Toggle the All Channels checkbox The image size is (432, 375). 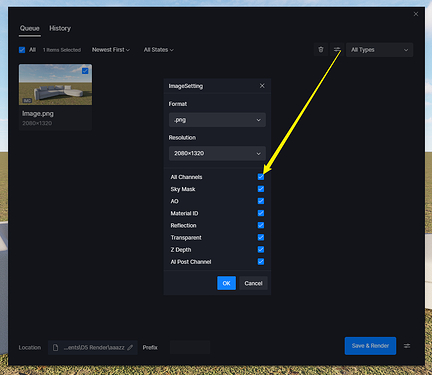click(261, 177)
